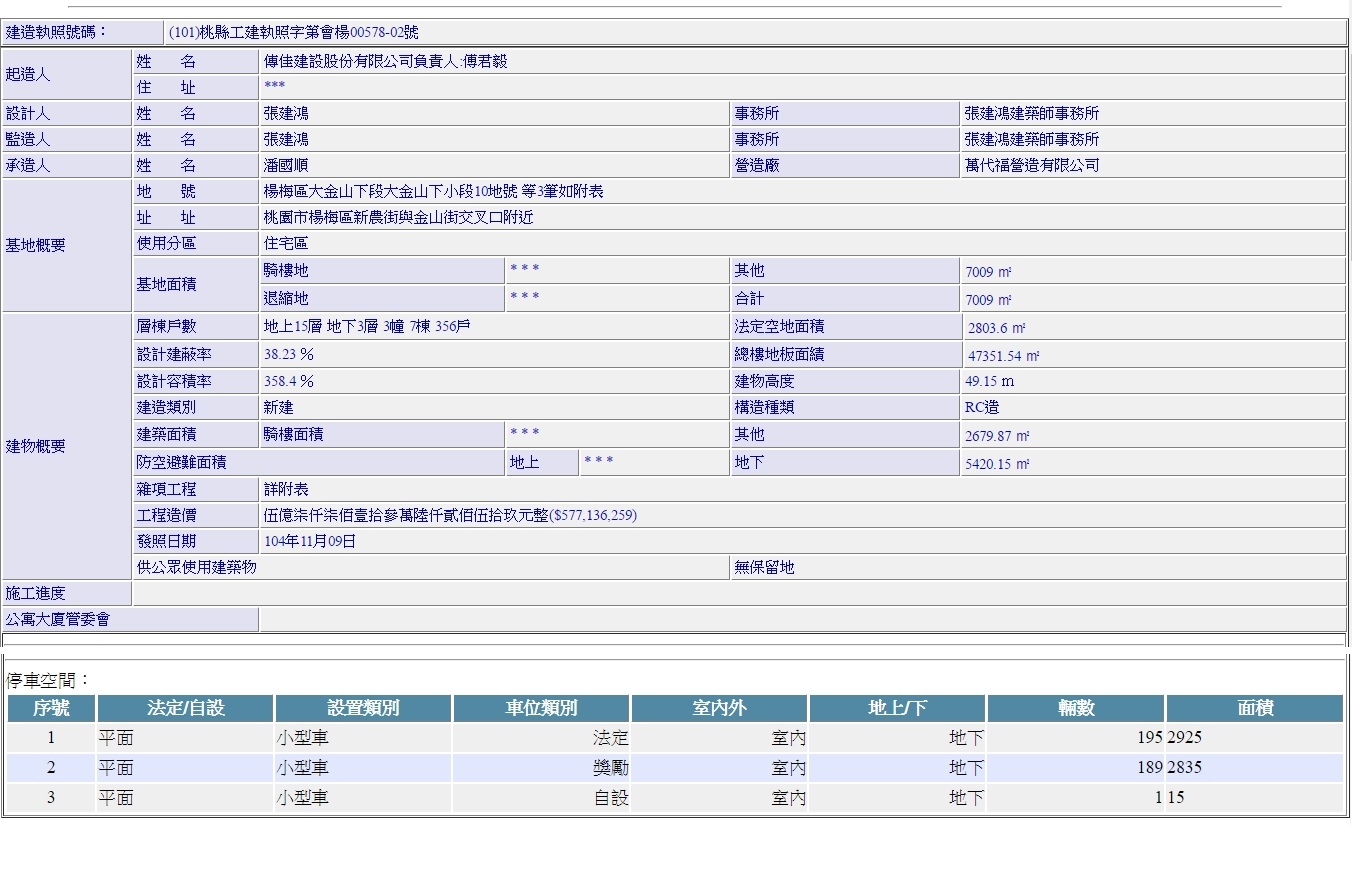This screenshot has width=1352, height=886.
Task: Click the 供公眾使用建築物 cell
Action: 431,567
